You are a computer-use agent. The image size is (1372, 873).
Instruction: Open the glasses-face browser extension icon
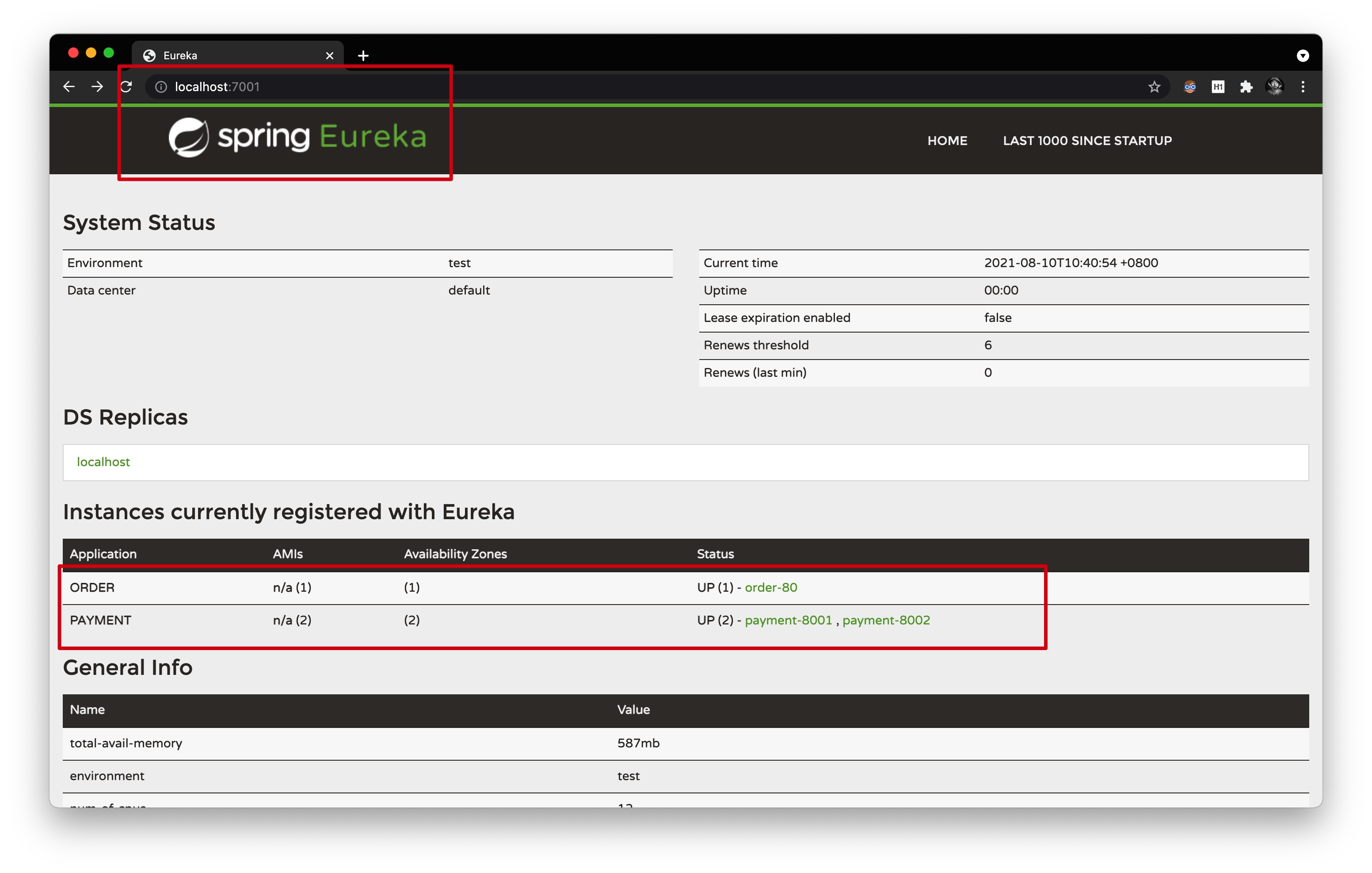1190,87
